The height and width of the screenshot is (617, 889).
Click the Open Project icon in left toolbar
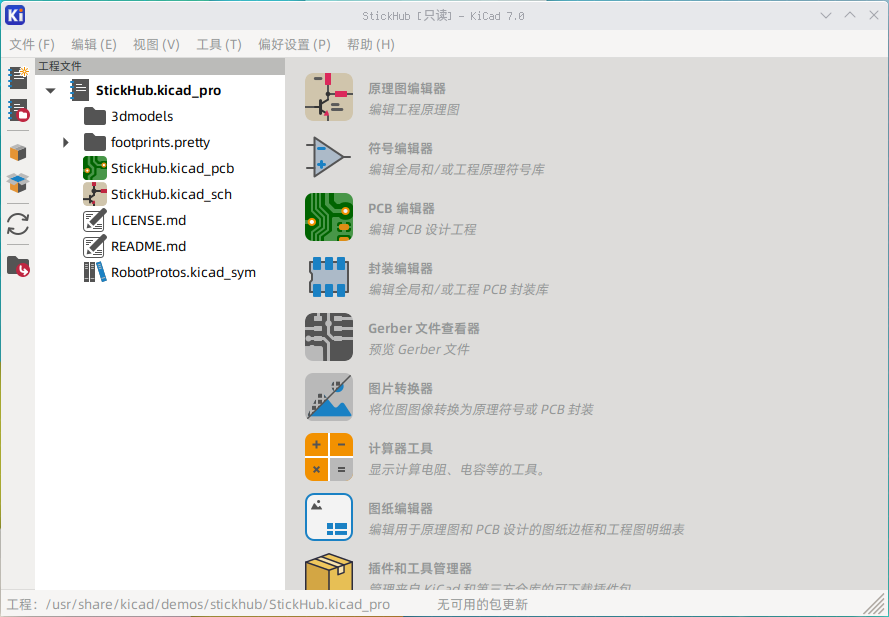coord(18,111)
